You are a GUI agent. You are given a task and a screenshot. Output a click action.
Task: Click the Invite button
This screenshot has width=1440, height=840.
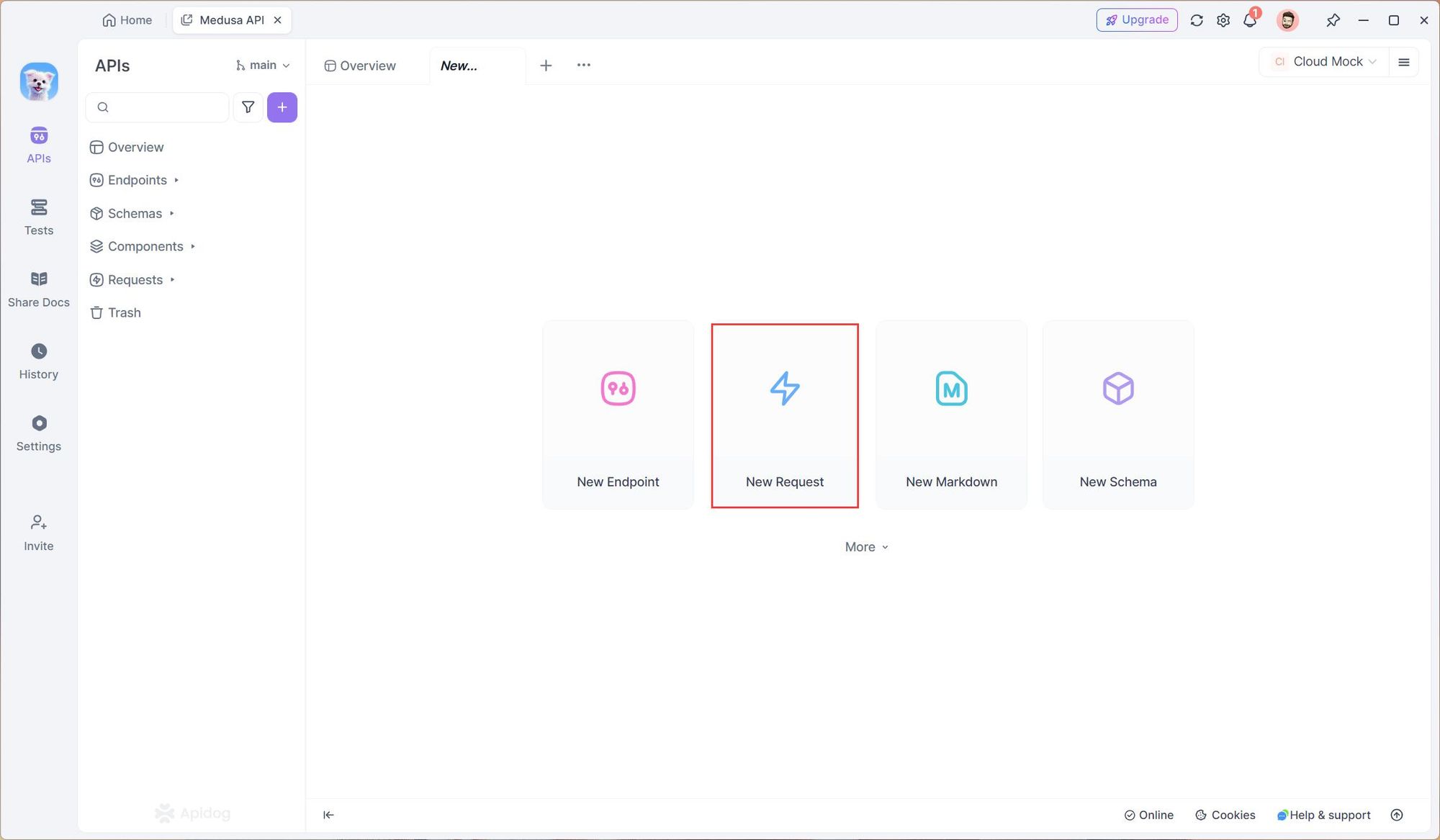(38, 531)
